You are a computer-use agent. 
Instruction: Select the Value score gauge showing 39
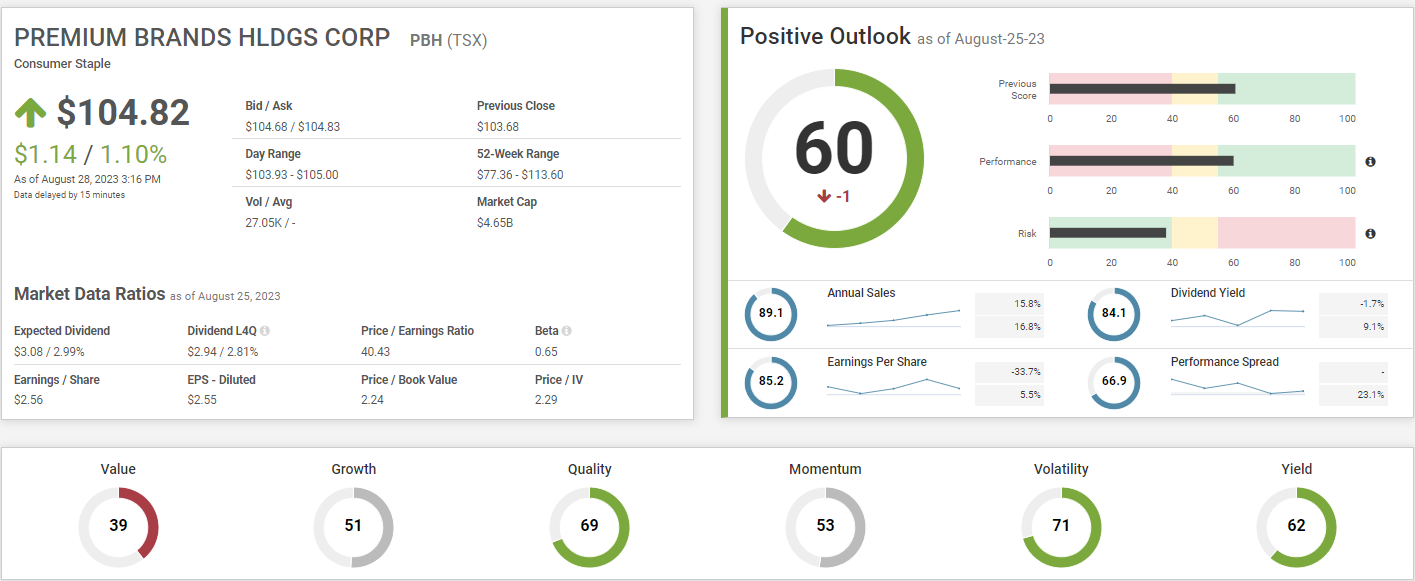click(118, 525)
